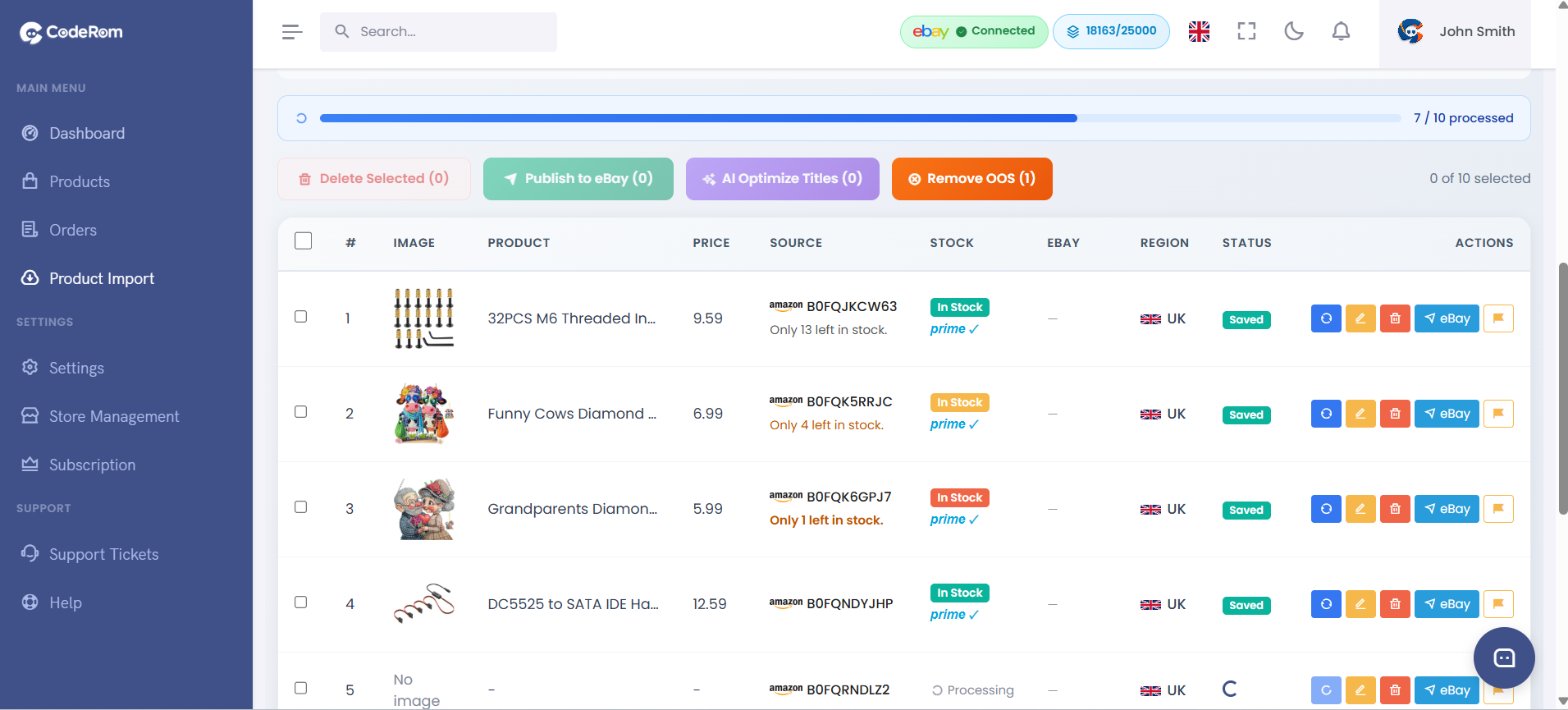Click Publish to eBay (0) button

tap(578, 179)
